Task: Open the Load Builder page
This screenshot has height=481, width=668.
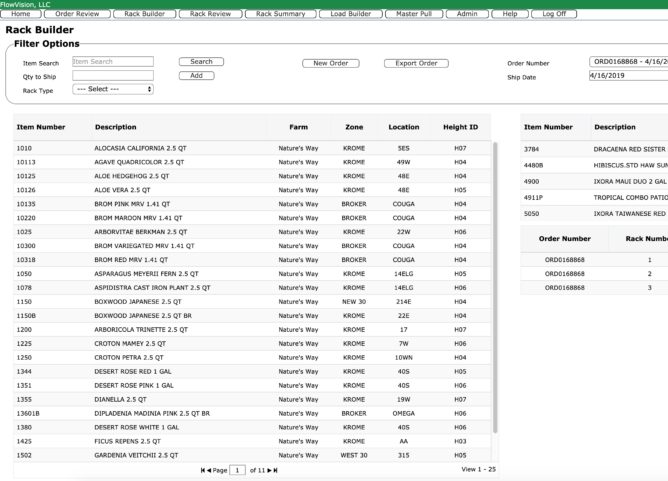Action: tap(350, 14)
